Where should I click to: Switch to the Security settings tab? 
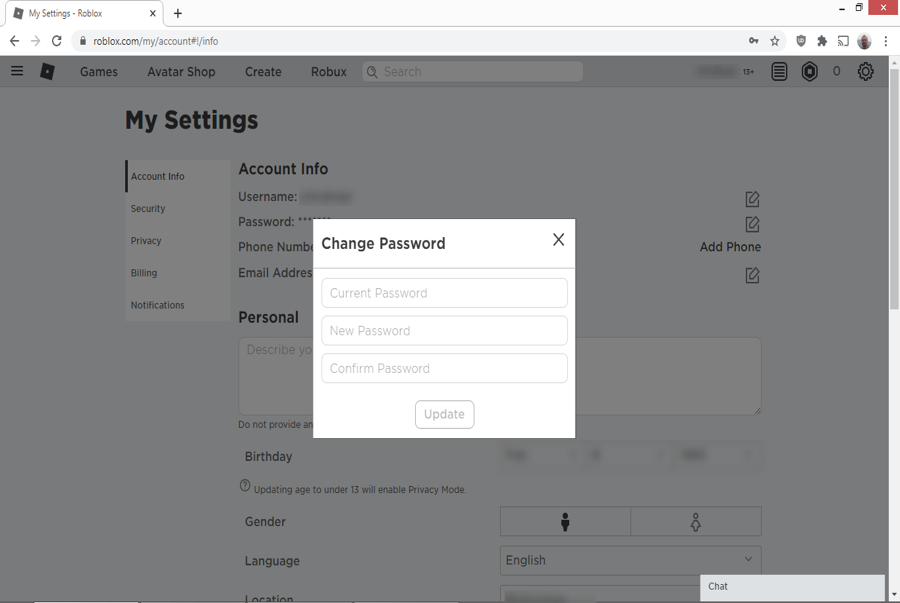(x=148, y=208)
